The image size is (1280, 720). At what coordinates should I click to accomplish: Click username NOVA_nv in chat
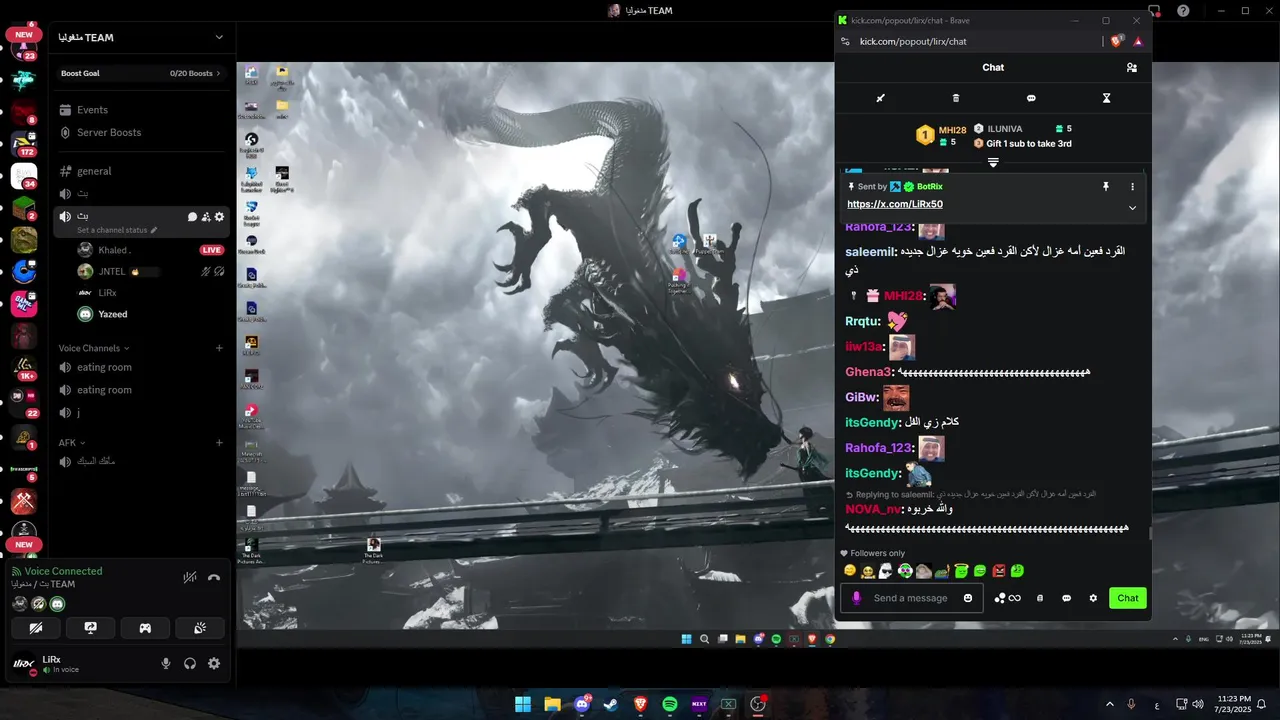[872, 509]
